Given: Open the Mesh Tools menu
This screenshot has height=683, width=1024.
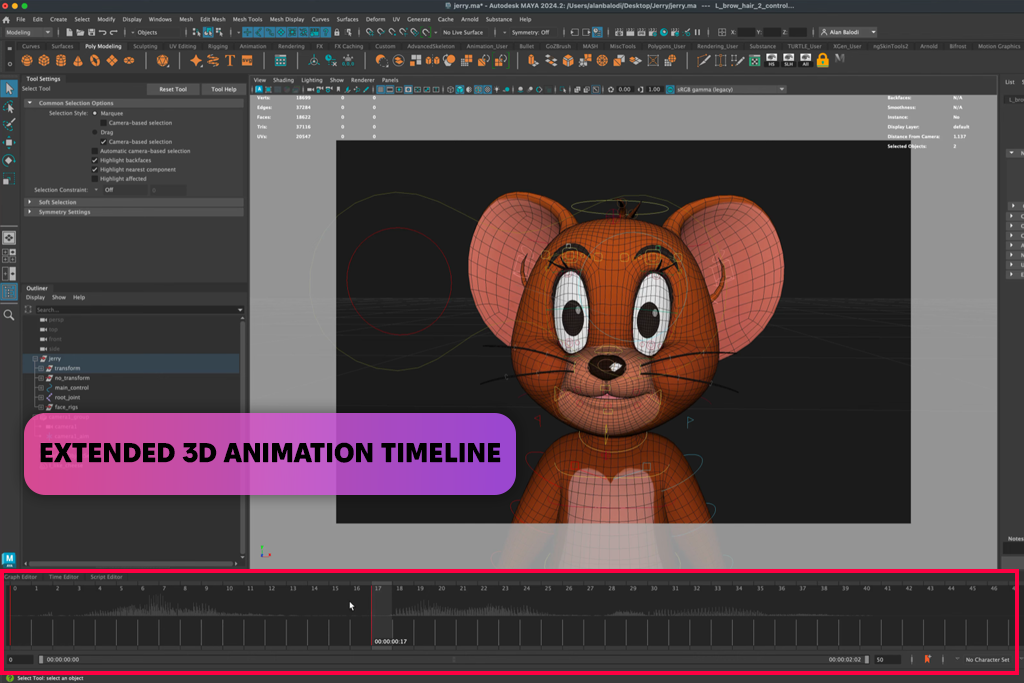Looking at the screenshot, I should 248,20.
